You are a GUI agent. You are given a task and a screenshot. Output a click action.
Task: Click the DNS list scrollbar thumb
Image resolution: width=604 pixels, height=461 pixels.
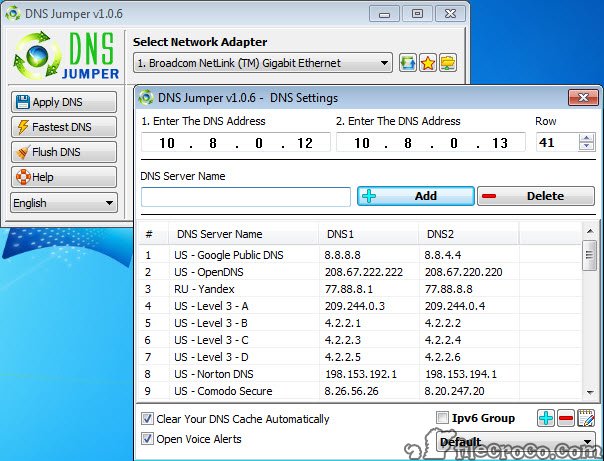coord(590,255)
